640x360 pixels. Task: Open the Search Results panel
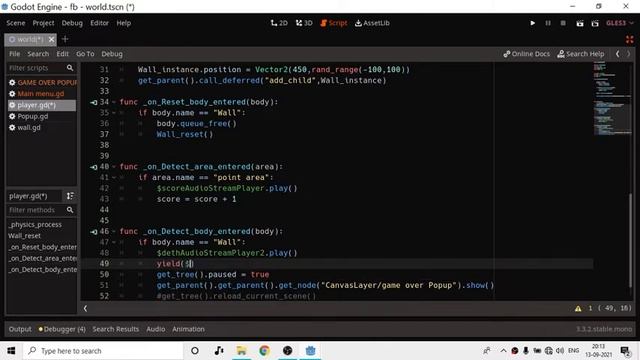(x=116, y=329)
